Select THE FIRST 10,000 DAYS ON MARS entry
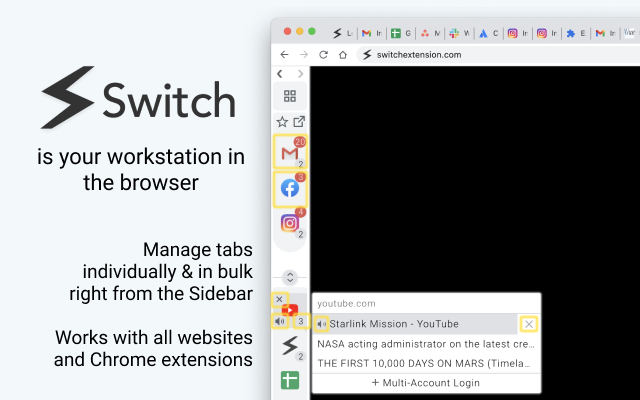This screenshot has width=640, height=400. (x=426, y=363)
